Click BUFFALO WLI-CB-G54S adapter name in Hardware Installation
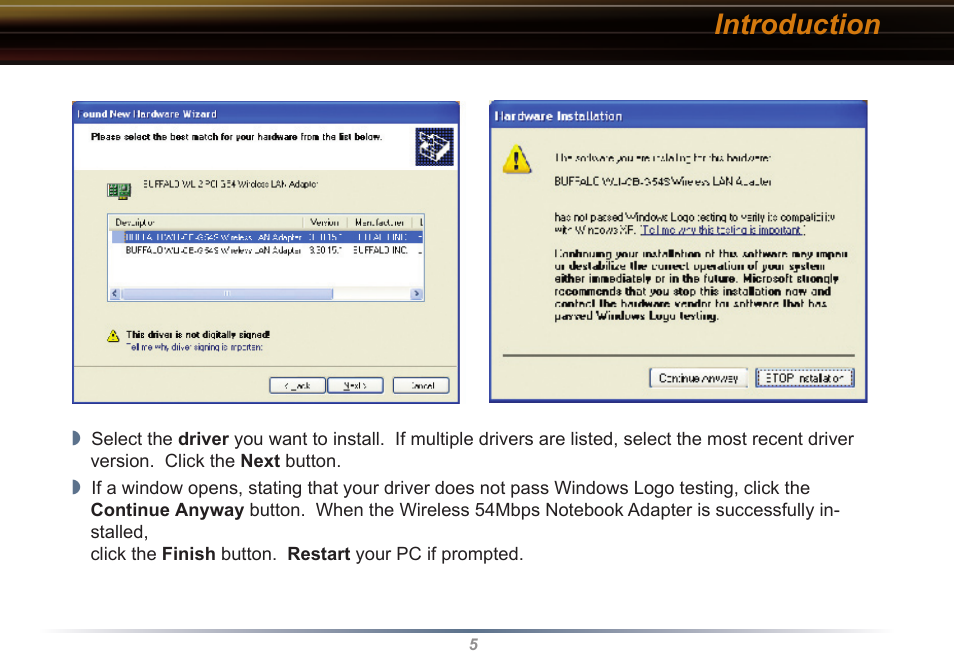The width and height of the screenshot is (954, 661). pos(663,181)
